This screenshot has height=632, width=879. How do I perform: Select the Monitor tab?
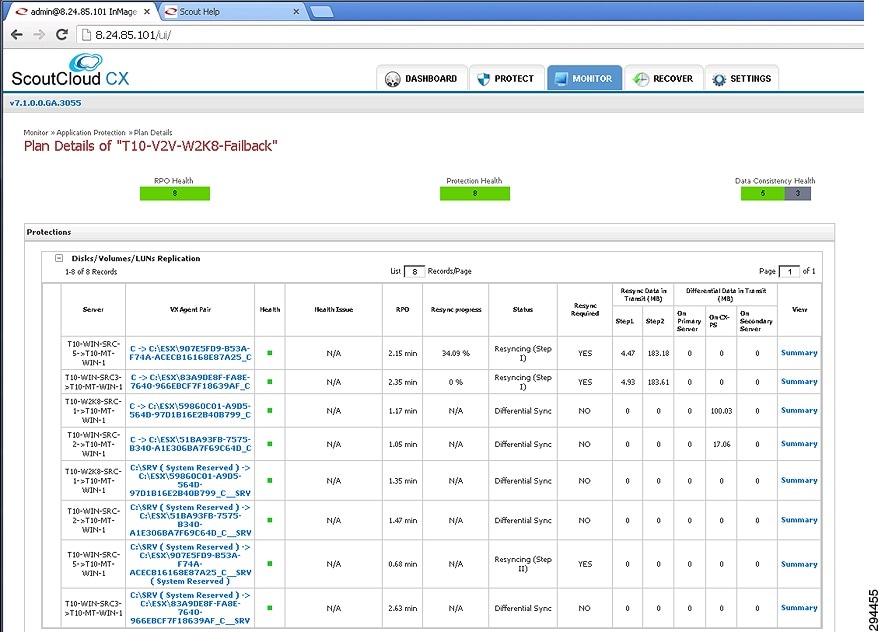pos(585,79)
